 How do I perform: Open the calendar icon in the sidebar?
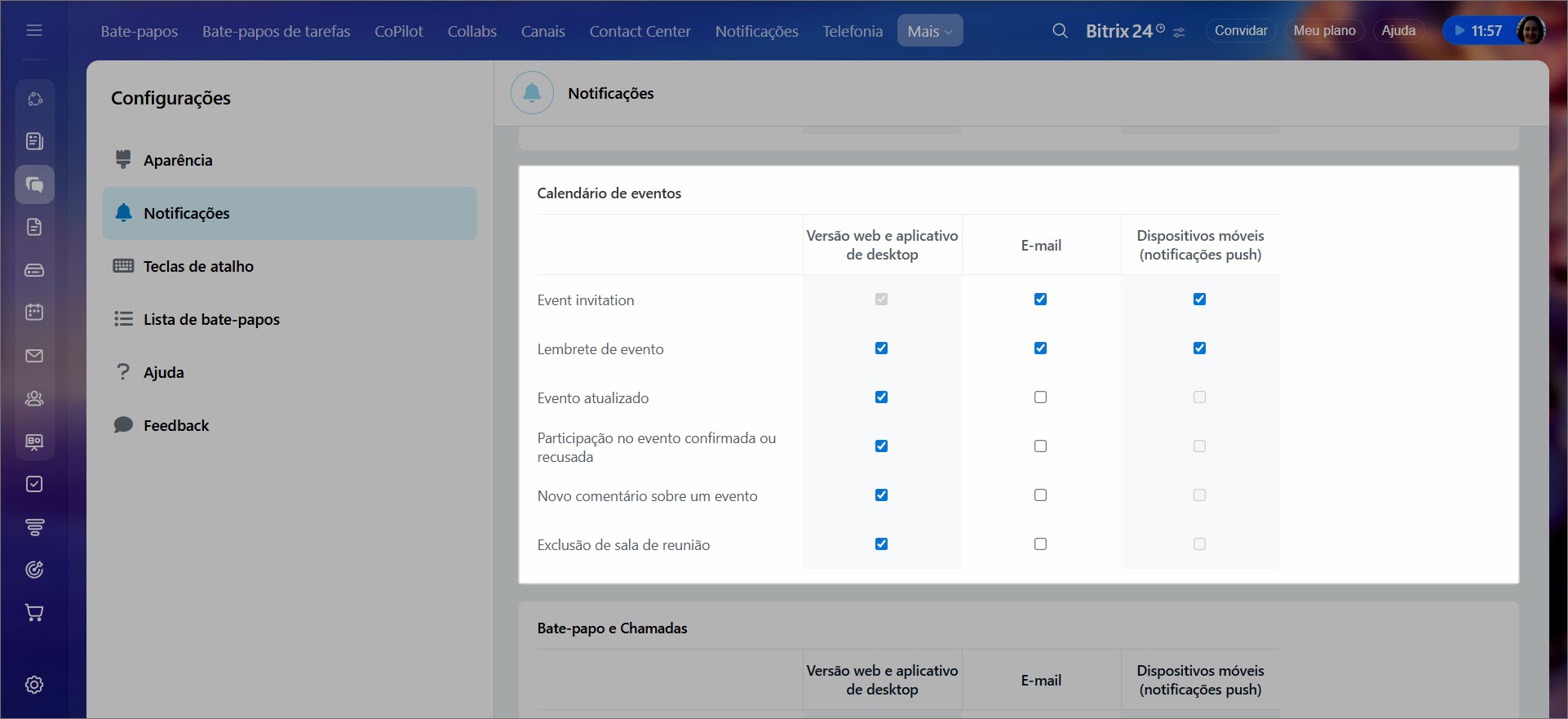(34, 312)
